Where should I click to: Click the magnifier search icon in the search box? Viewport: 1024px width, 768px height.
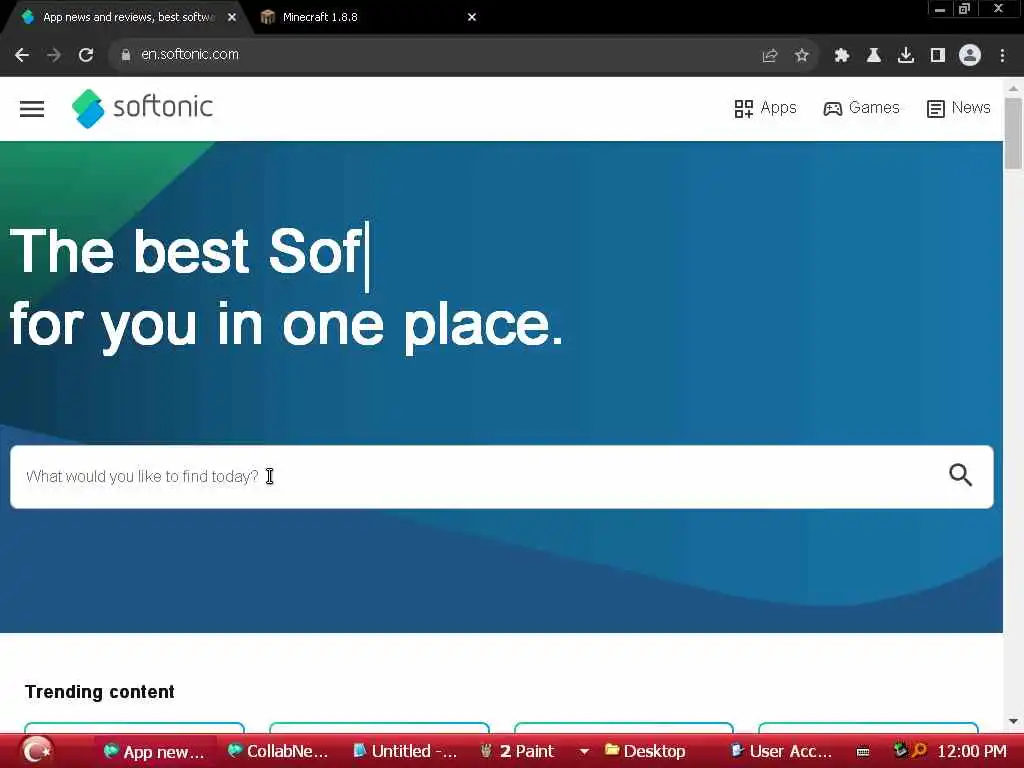coord(960,475)
